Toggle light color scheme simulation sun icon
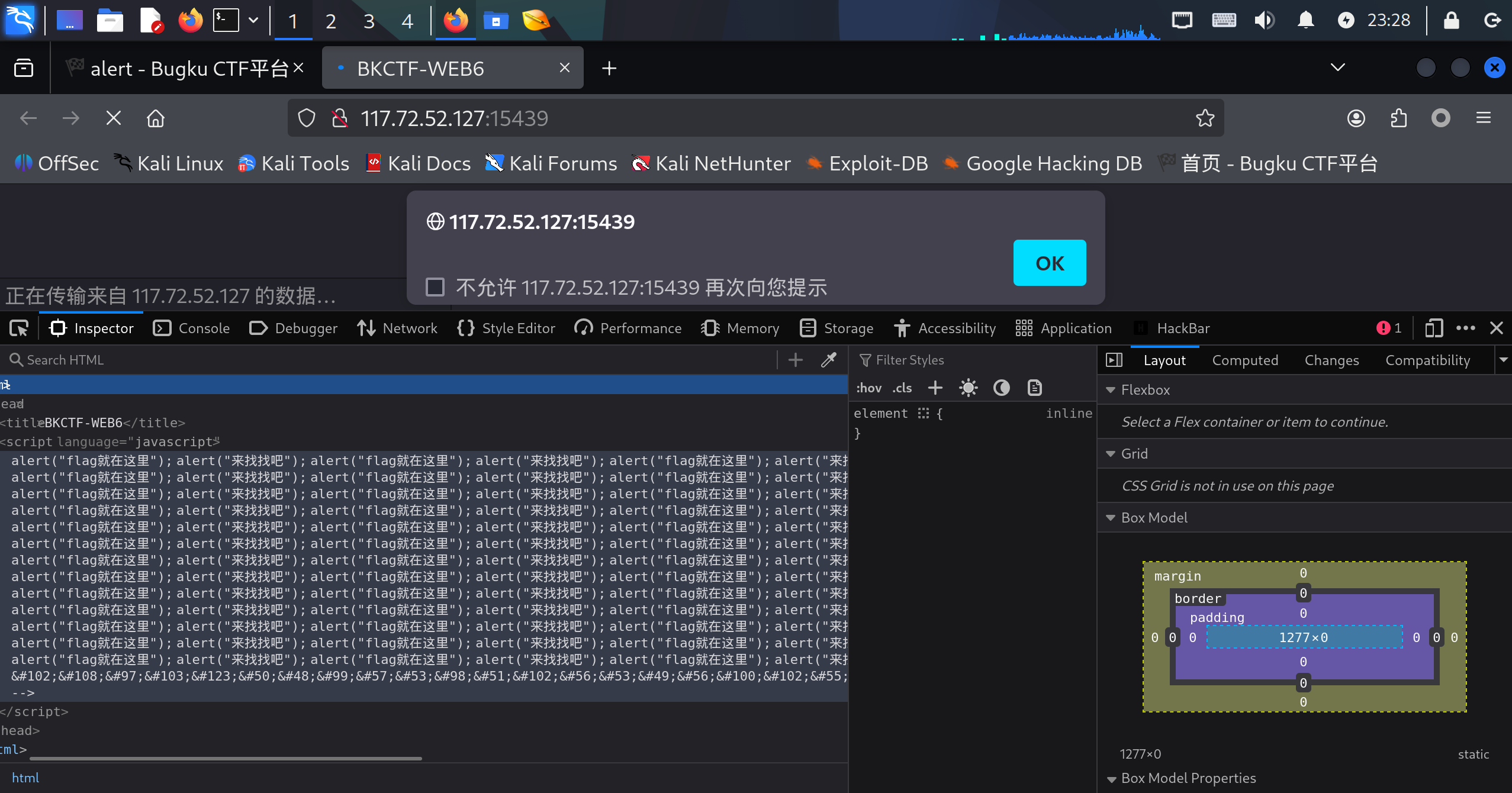The height and width of the screenshot is (793, 1512). [x=969, y=388]
